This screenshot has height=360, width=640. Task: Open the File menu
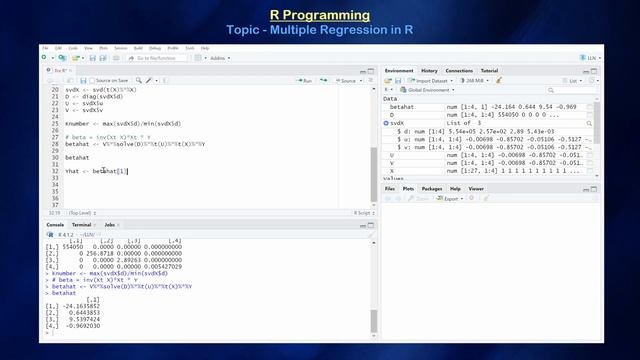pos(45,48)
